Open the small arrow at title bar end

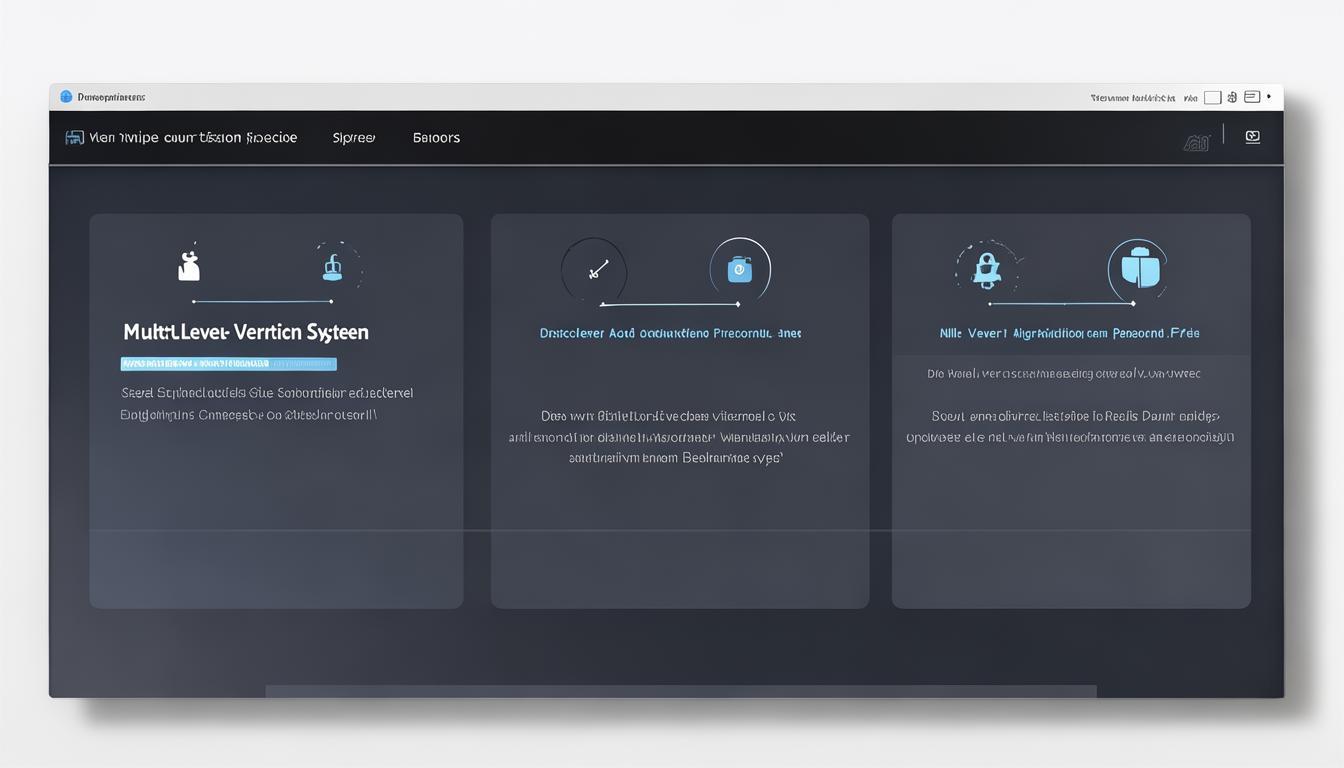1269,97
